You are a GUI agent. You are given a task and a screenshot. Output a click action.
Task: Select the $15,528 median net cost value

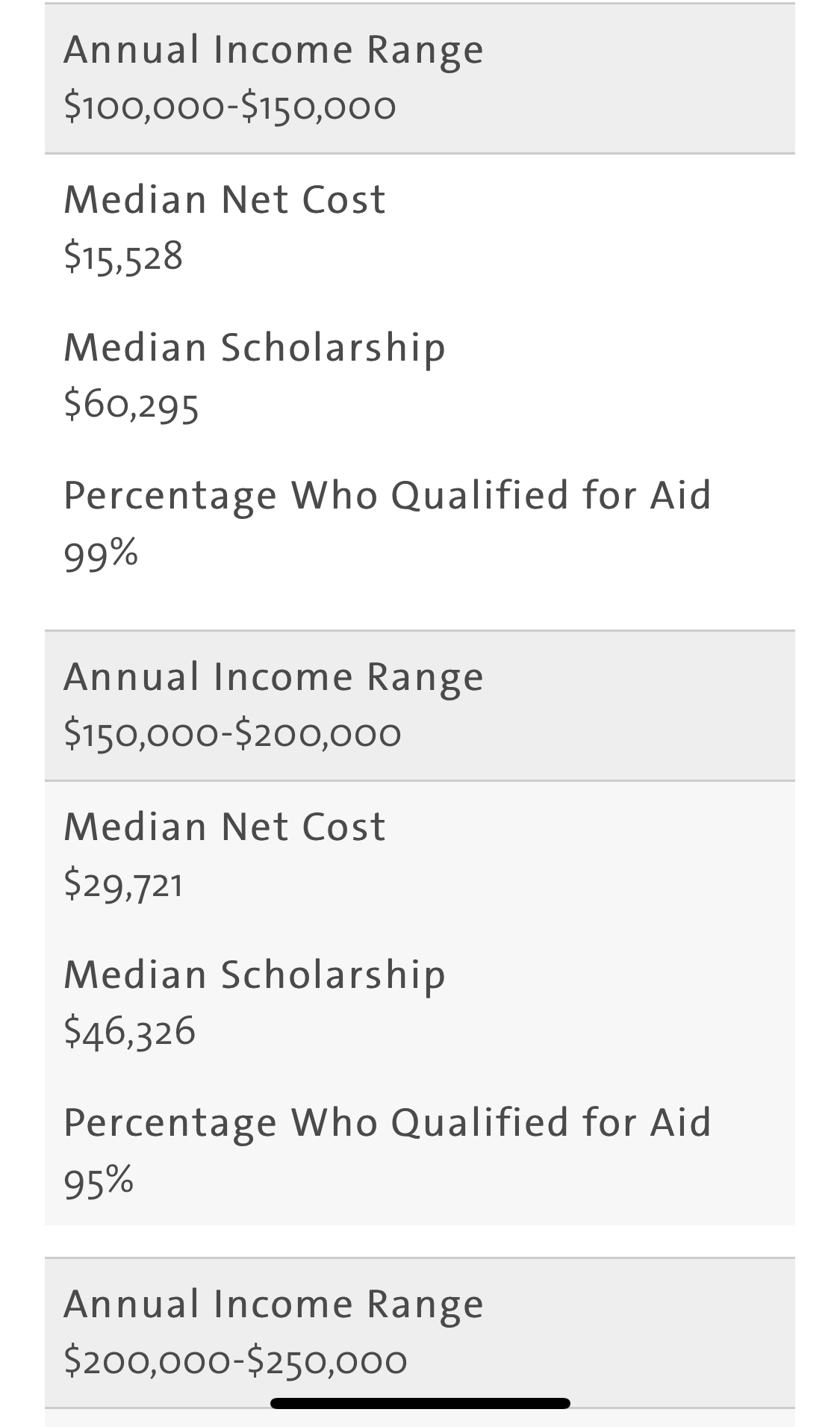(x=123, y=256)
